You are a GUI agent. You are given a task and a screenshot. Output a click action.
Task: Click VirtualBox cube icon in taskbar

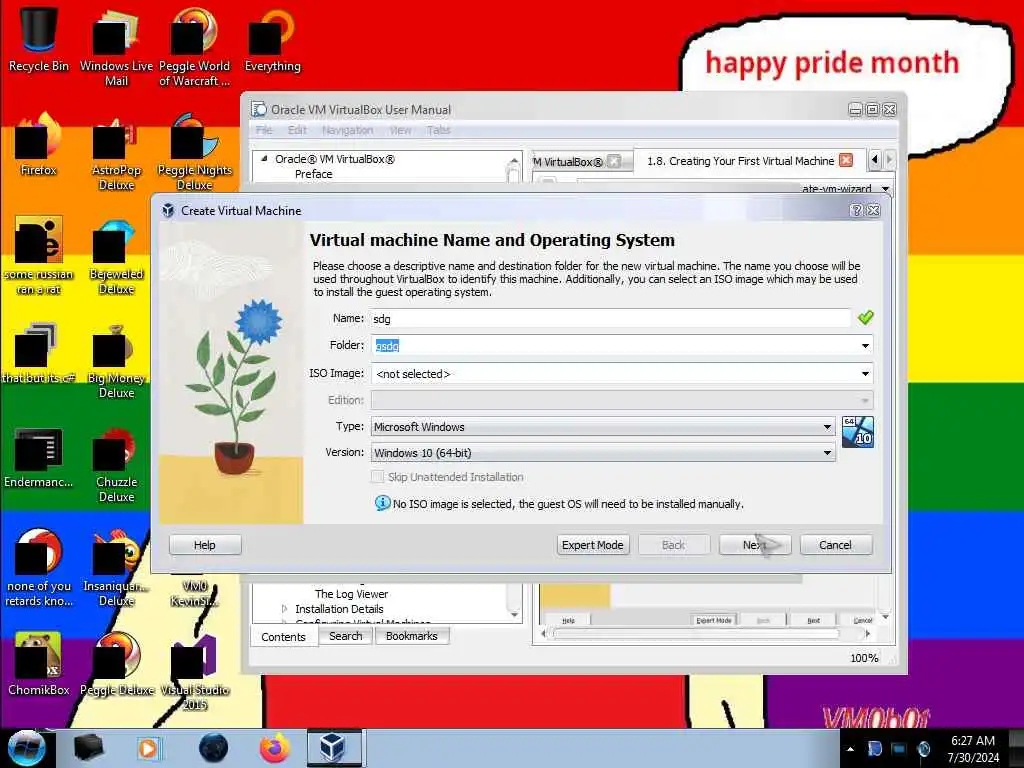[334, 748]
